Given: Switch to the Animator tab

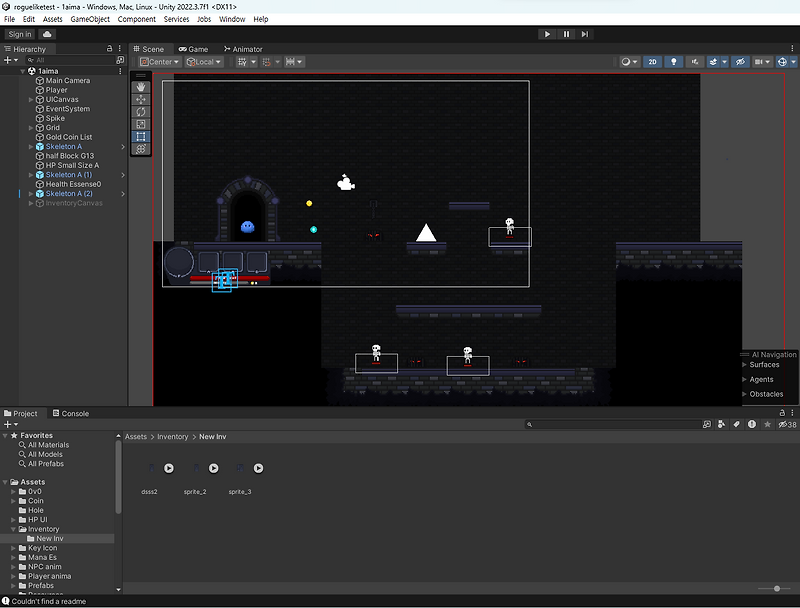Looking at the screenshot, I should pyautogui.click(x=243, y=49).
